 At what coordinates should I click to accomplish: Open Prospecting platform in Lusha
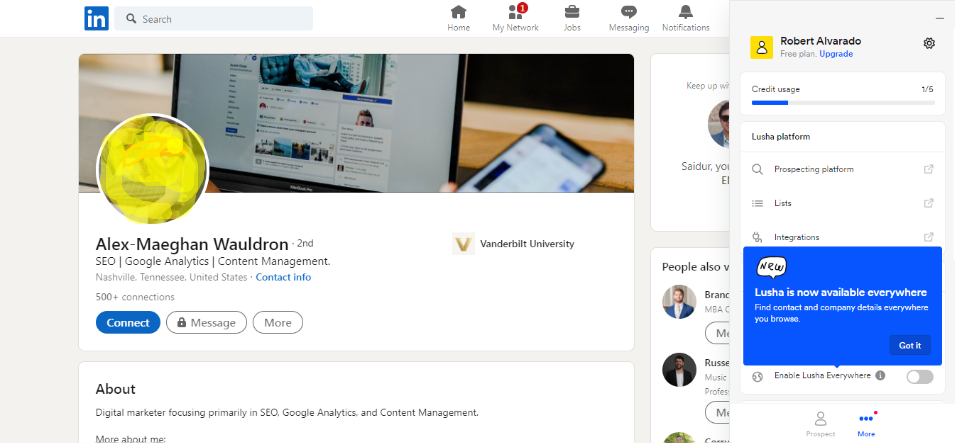point(843,169)
